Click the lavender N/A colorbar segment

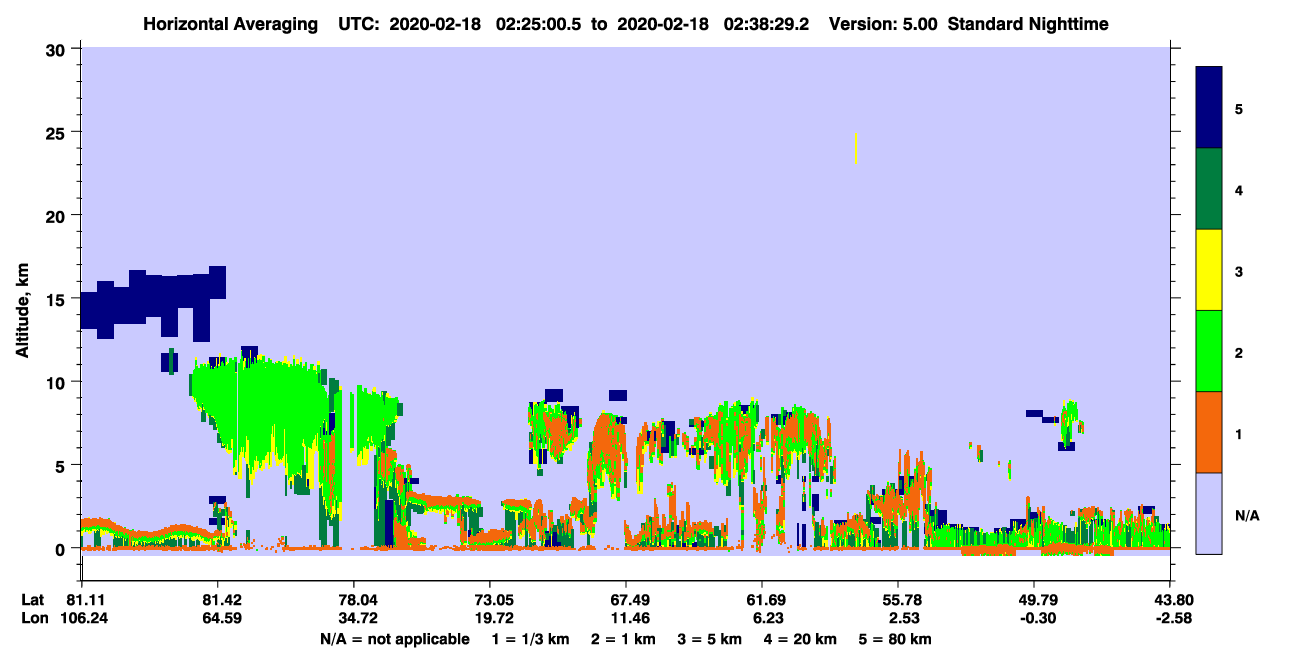pyautogui.click(x=1209, y=513)
